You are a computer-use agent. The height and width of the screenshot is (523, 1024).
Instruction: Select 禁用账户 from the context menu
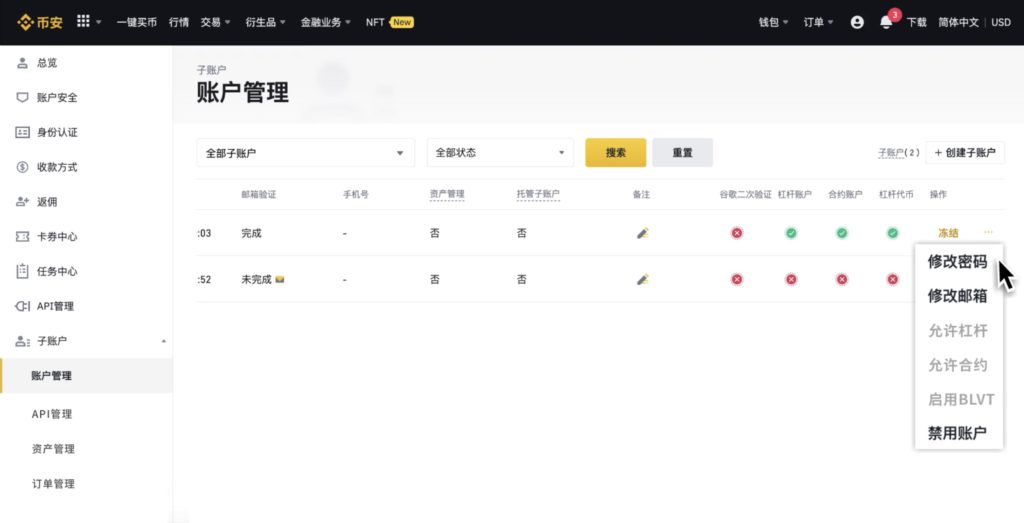tap(957, 433)
